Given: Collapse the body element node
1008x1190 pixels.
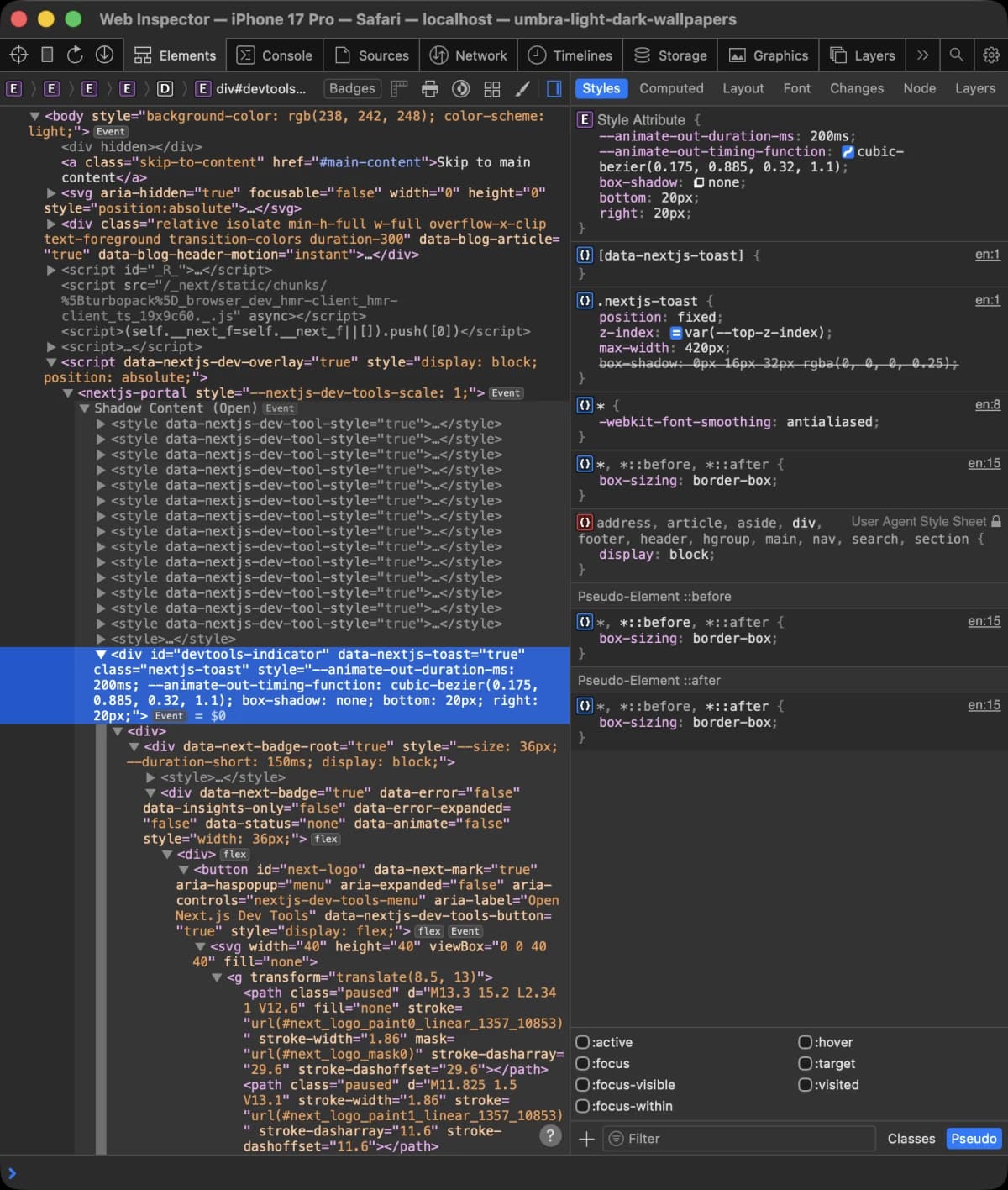Looking at the screenshot, I should point(34,116).
